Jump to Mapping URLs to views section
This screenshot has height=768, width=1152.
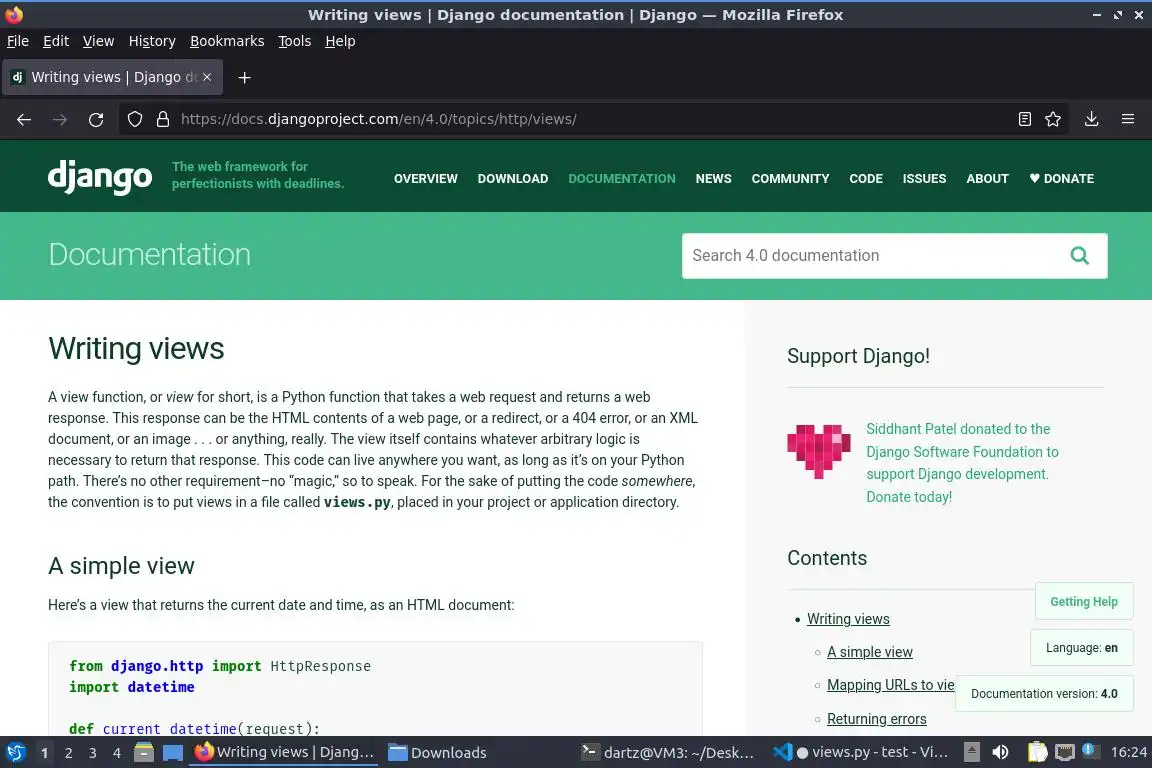pyautogui.click(x=890, y=685)
